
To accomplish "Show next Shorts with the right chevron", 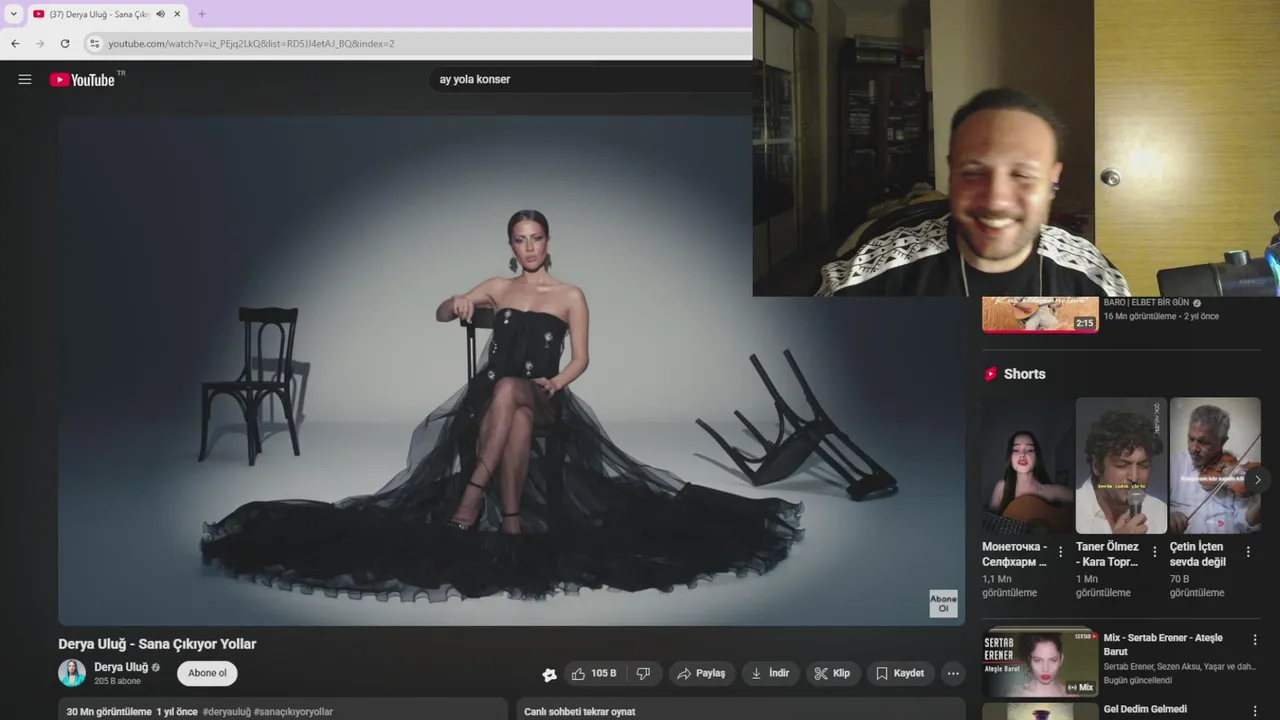I will [1257, 480].
